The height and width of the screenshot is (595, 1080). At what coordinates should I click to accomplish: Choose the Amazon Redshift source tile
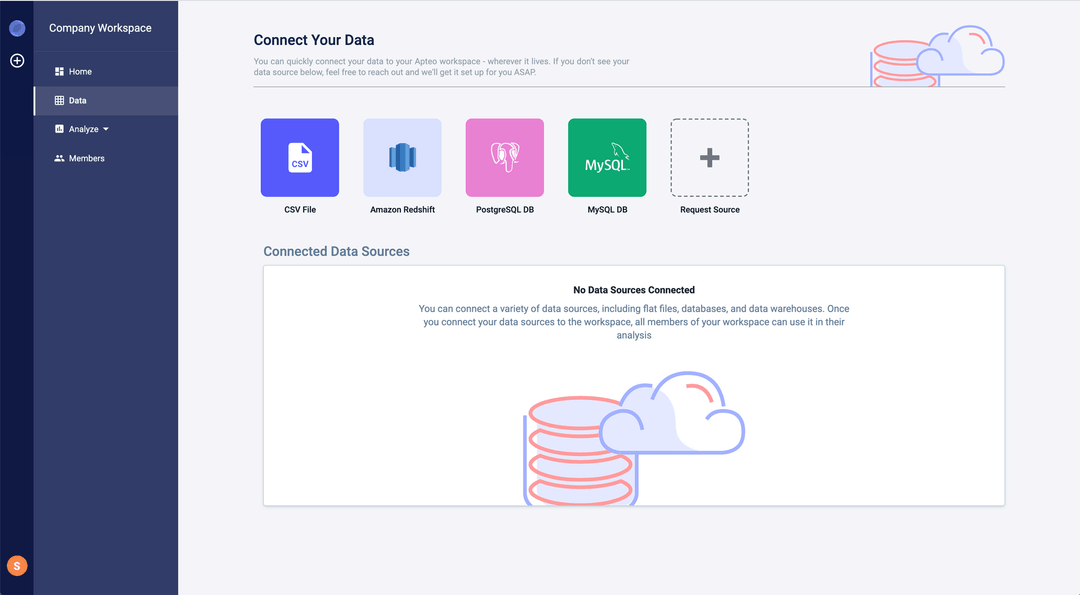402,158
